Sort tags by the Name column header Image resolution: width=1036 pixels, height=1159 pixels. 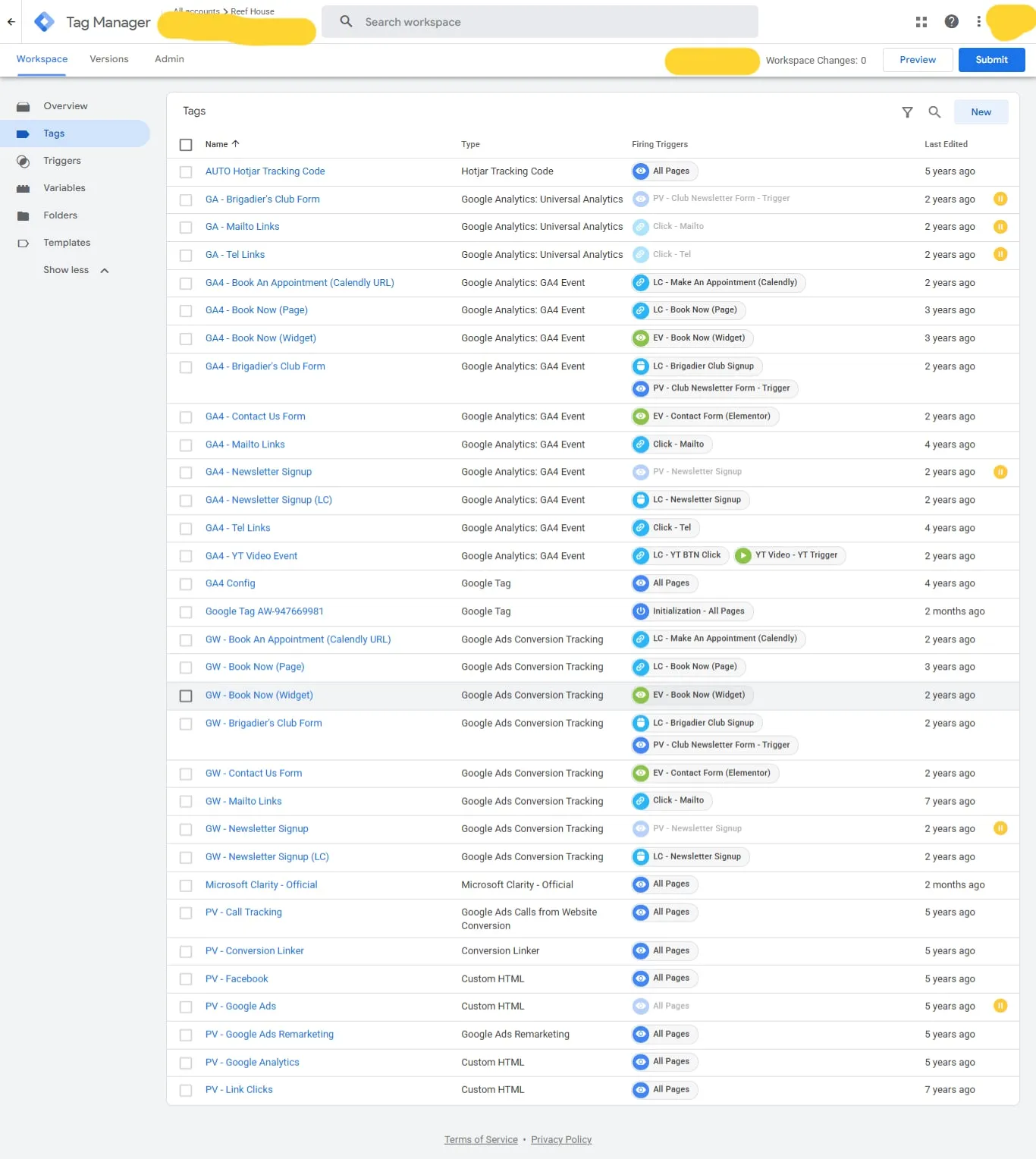pyautogui.click(x=222, y=144)
